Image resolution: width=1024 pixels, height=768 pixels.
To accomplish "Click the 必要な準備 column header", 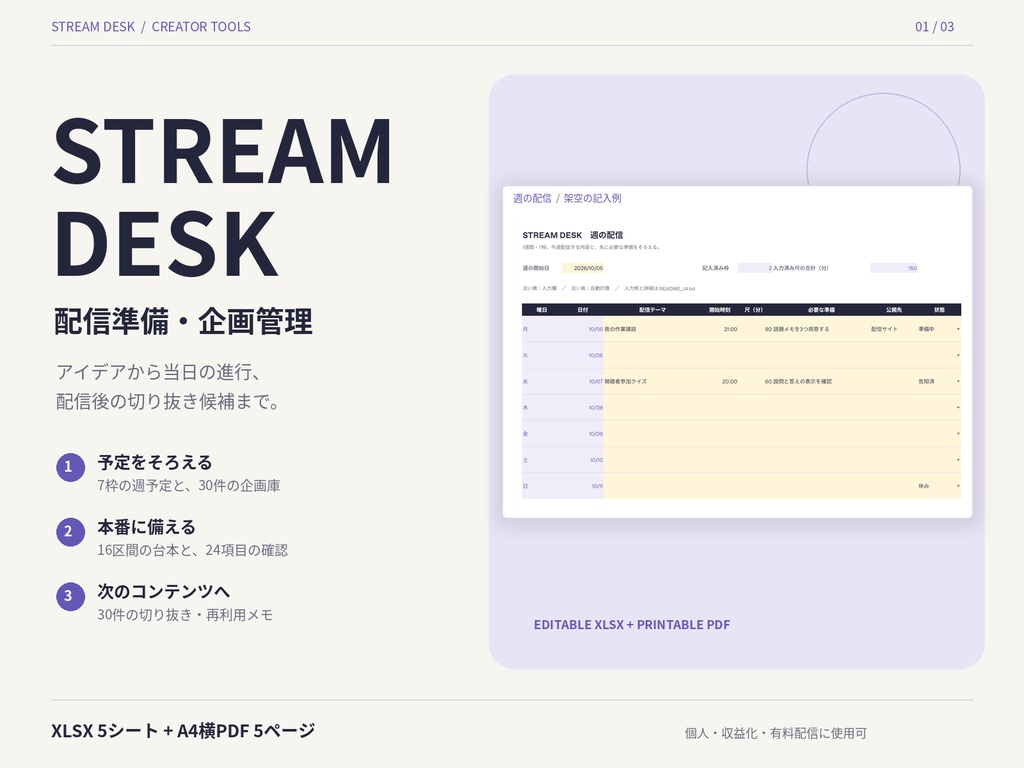I will coord(821,310).
